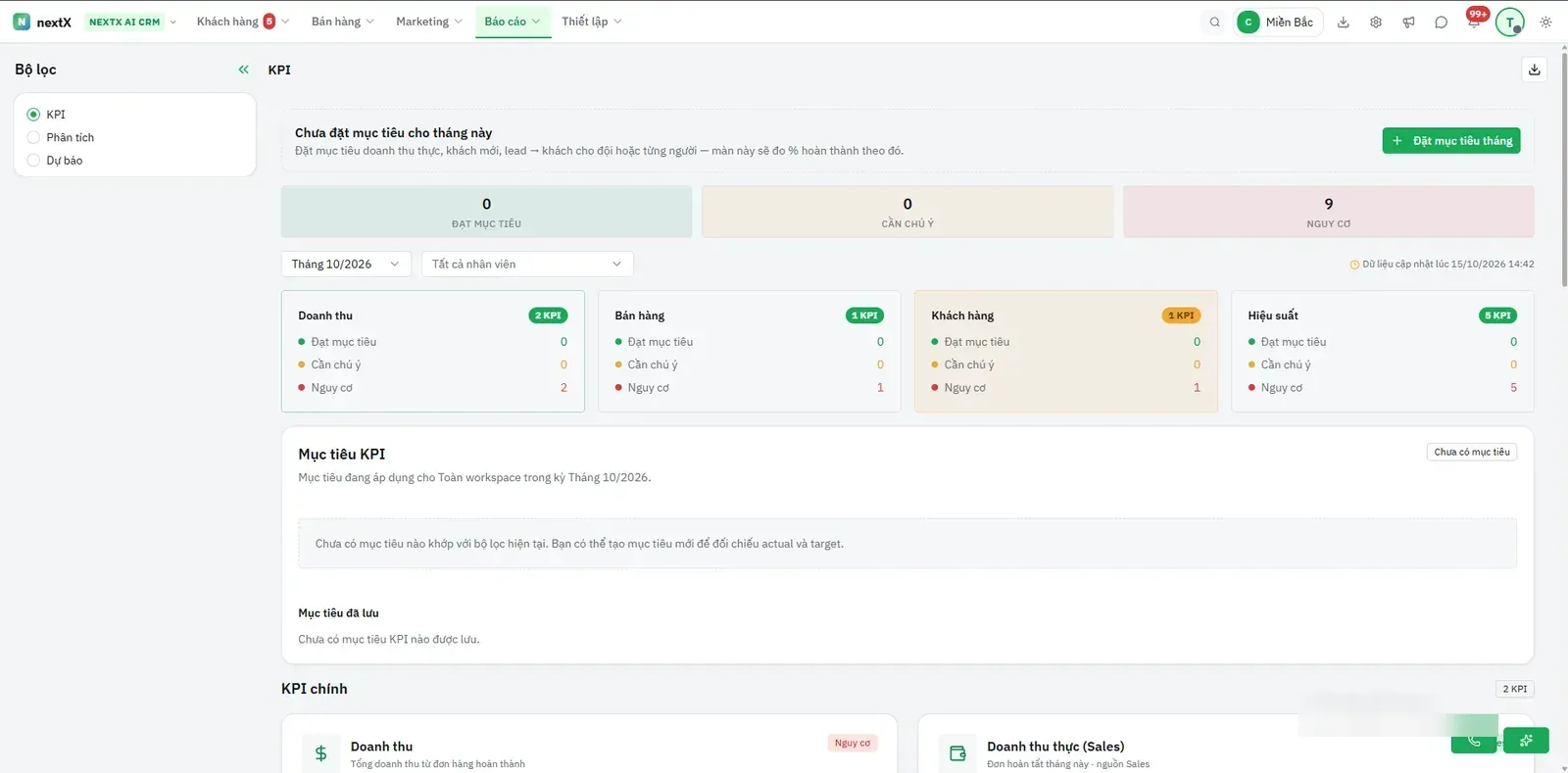Click the Dữ liệu cập nhật lúc timestamp

coord(1442,265)
